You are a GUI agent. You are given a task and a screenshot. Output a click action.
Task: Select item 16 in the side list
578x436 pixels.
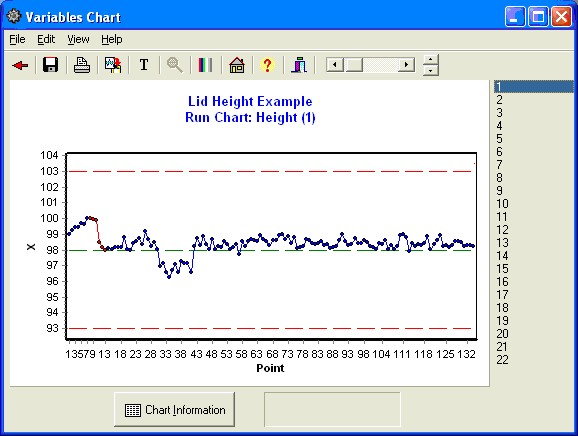(534, 282)
